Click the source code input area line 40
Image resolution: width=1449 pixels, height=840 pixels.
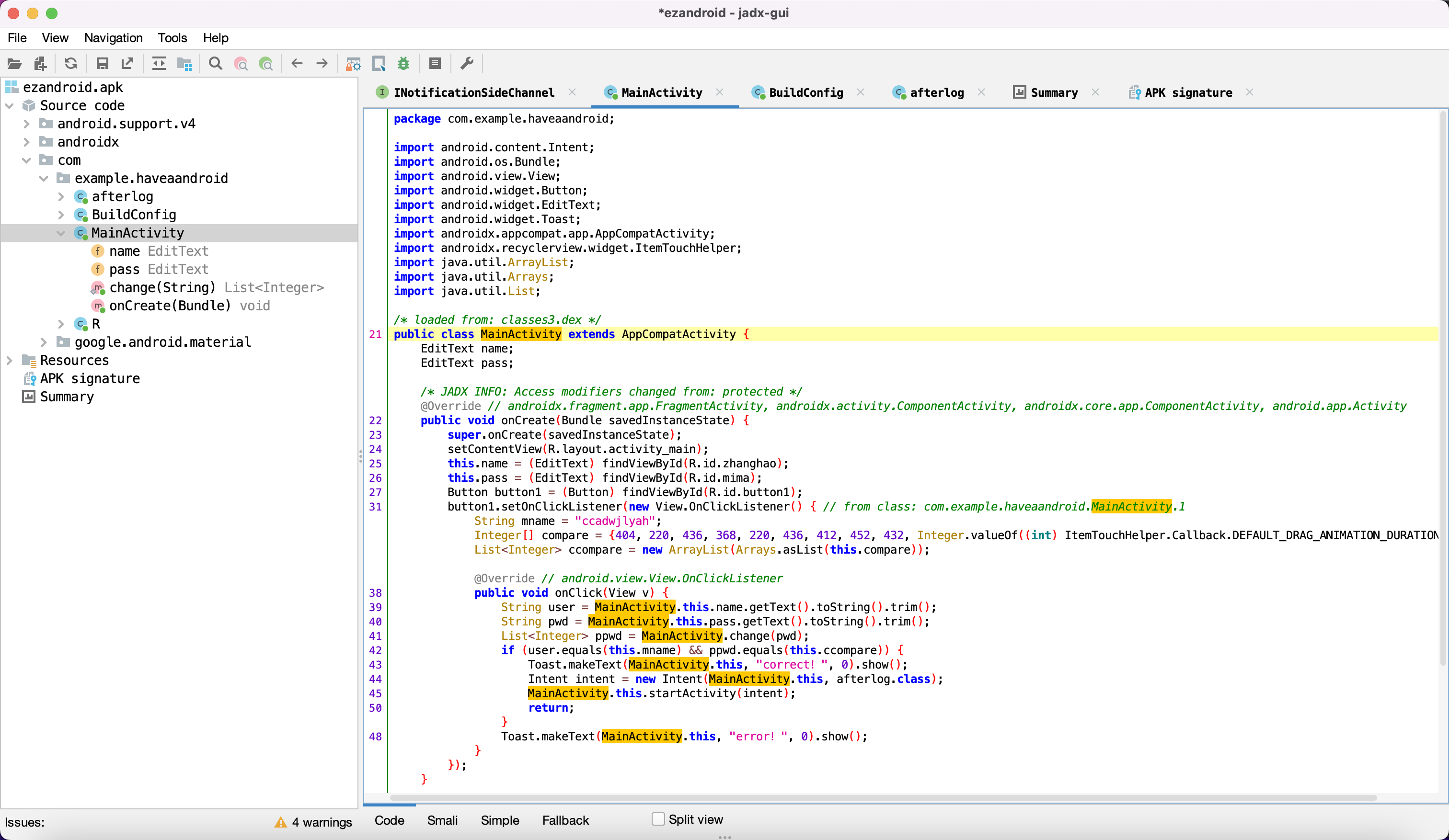714,621
